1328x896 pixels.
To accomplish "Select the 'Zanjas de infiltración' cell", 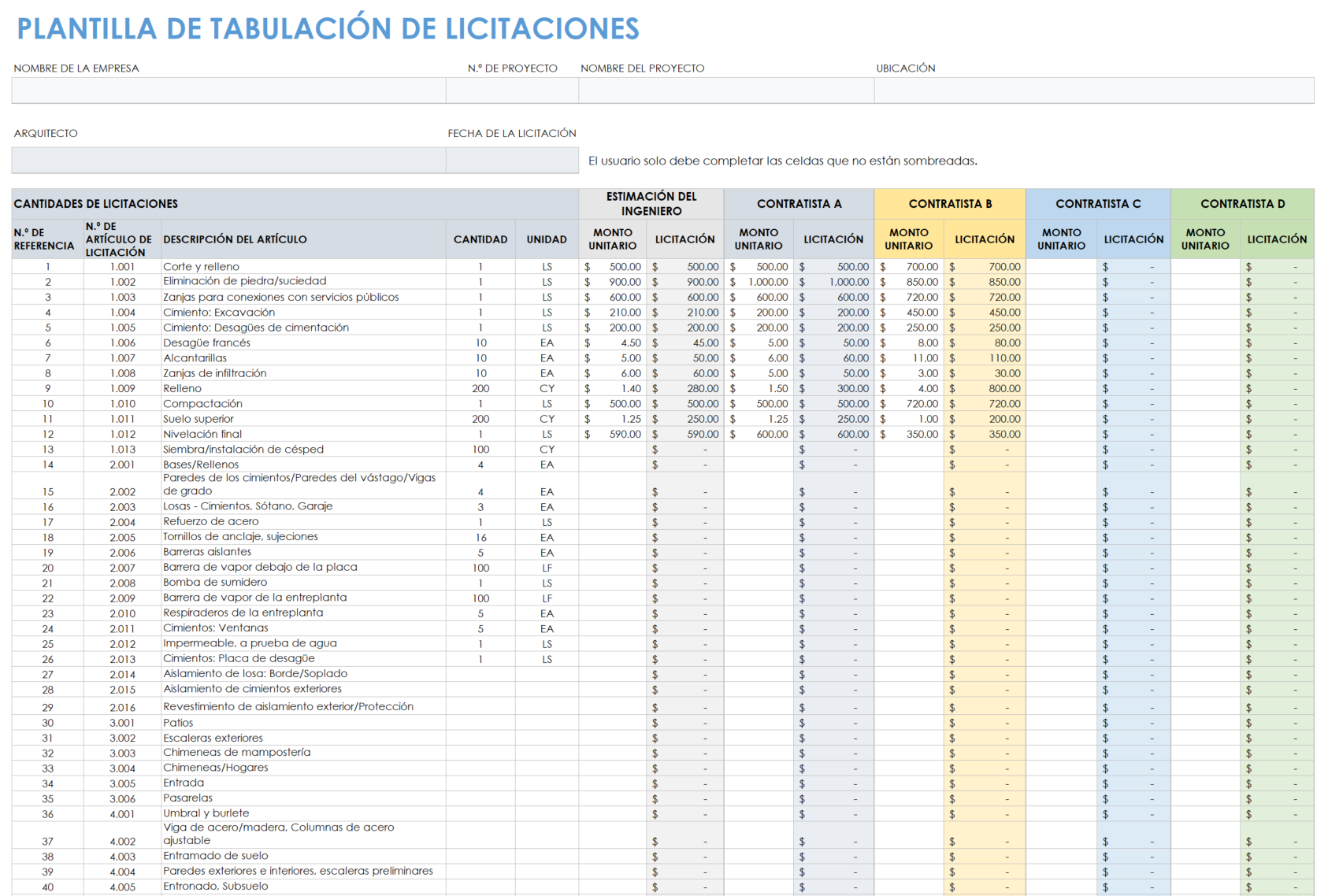I will click(x=303, y=373).
